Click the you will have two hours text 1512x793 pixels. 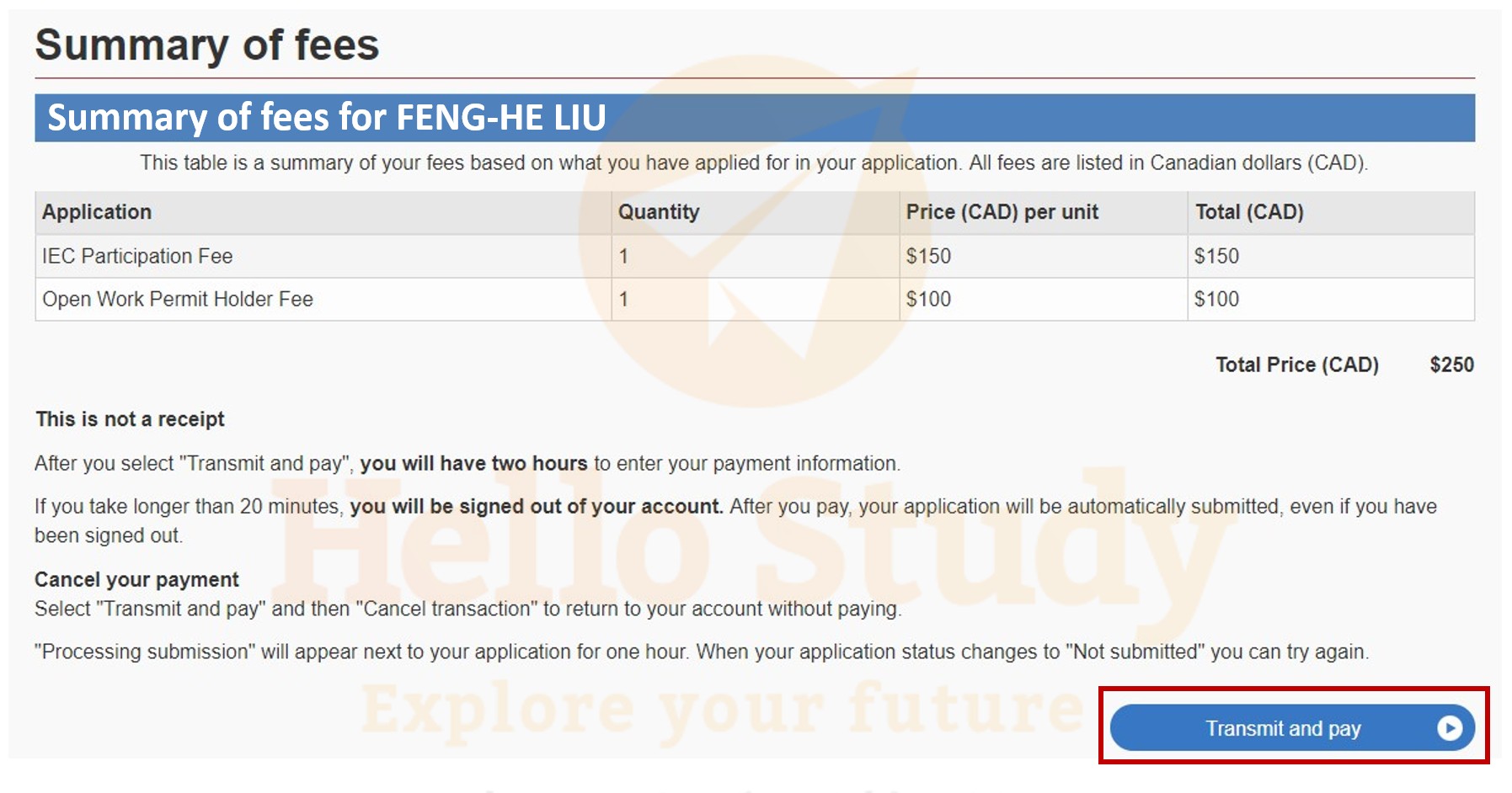pos(473,463)
